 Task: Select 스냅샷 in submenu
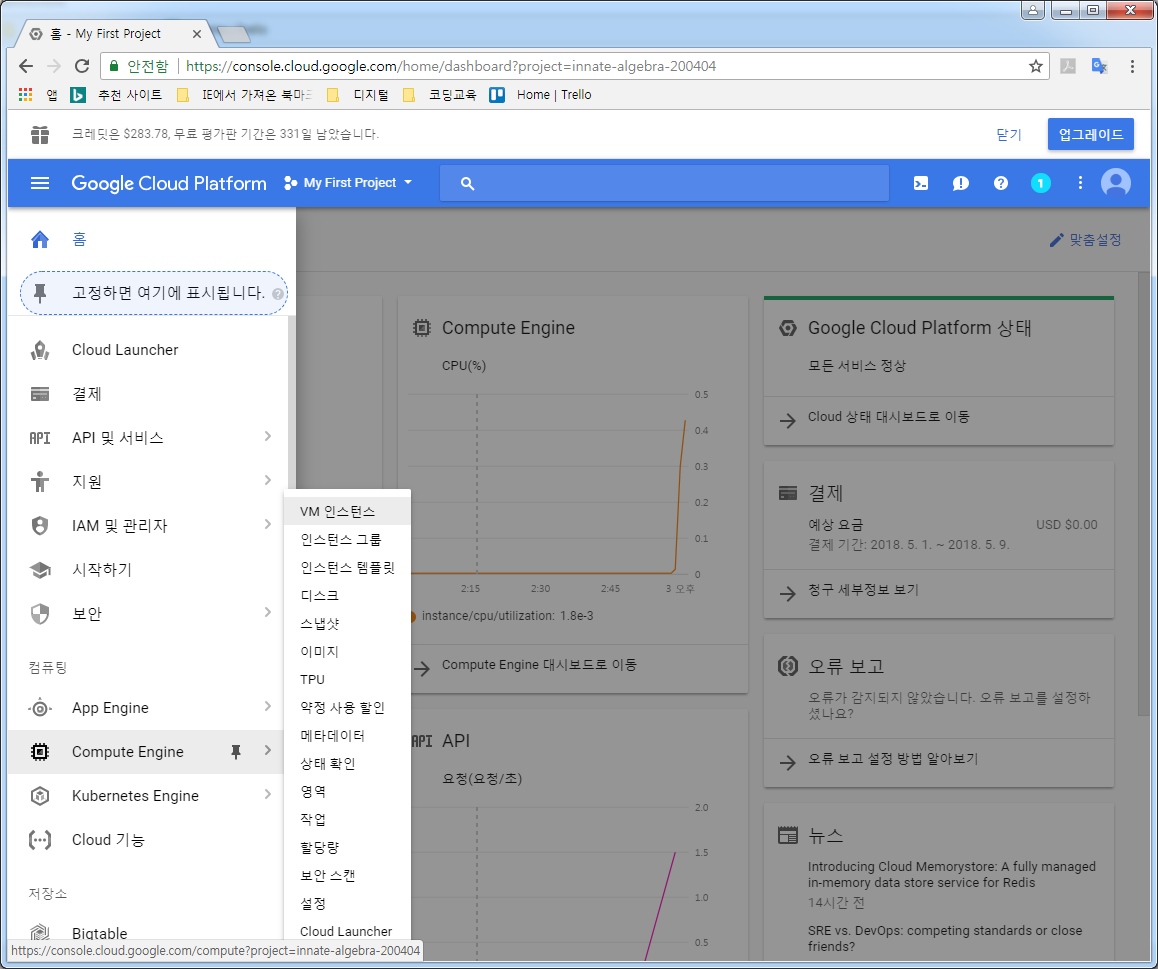[x=347, y=623]
